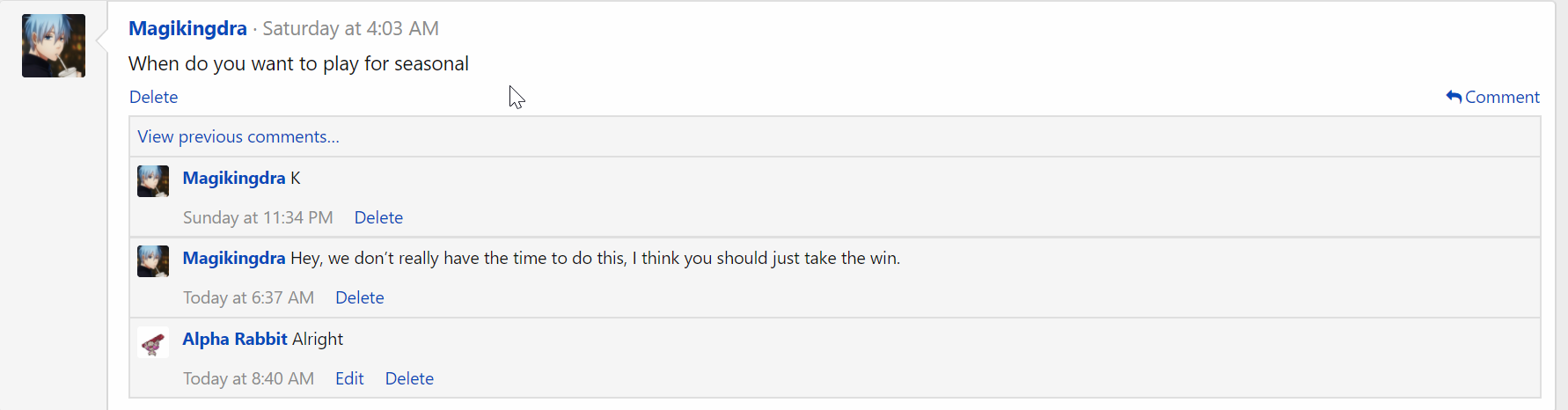Expand View previous comments
1568x410 pixels.
click(238, 136)
